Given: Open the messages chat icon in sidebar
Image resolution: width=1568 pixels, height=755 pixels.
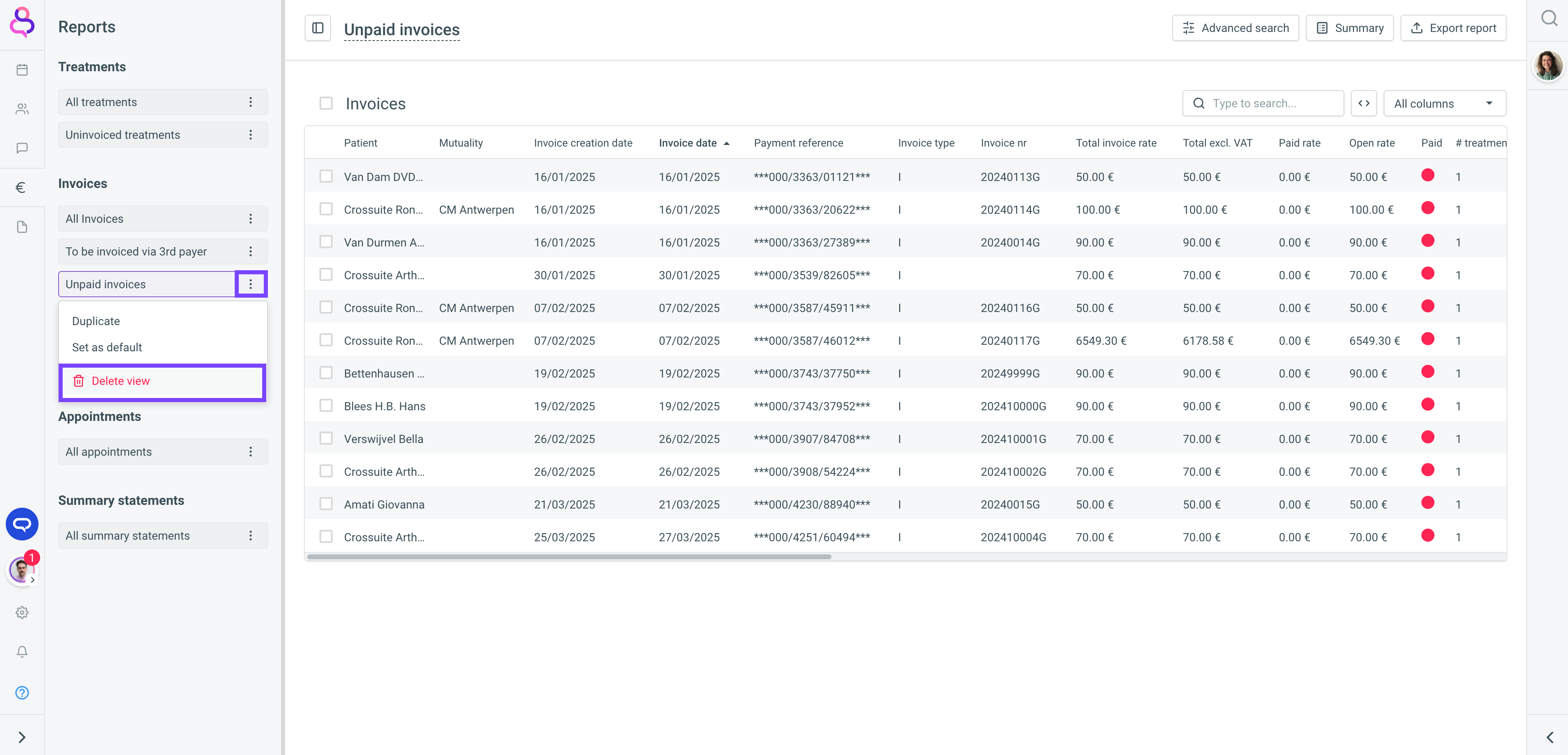Looking at the screenshot, I should (22, 148).
